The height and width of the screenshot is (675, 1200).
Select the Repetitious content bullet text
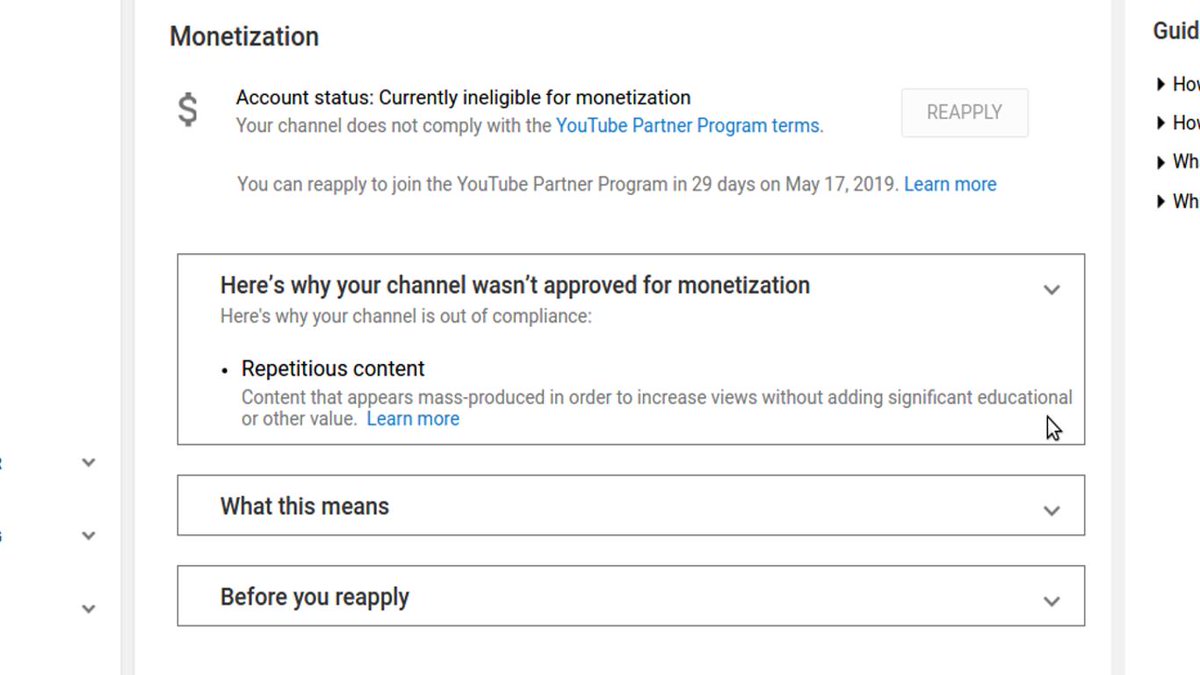pyautogui.click(x=333, y=368)
